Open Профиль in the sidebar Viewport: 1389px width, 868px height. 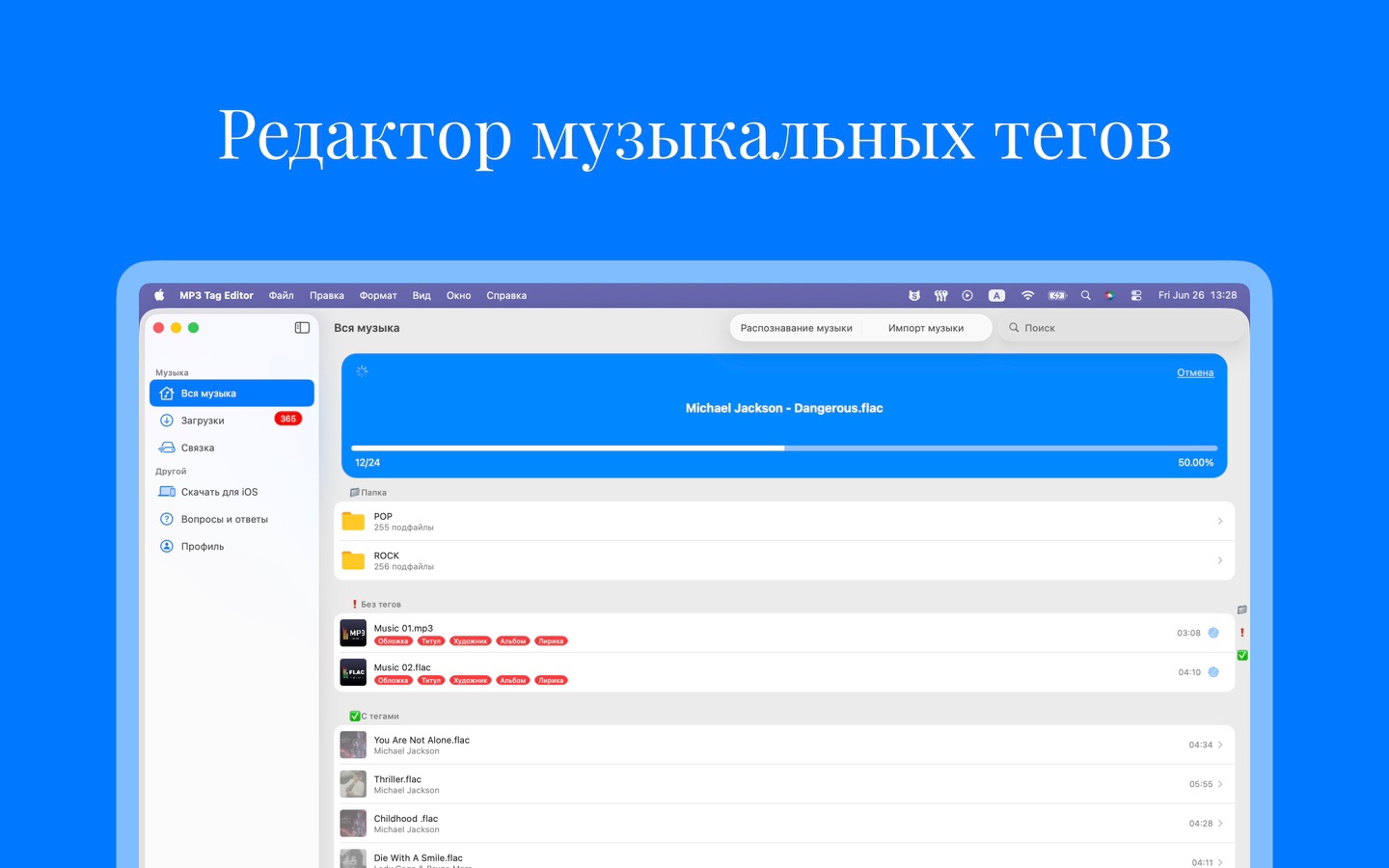(231, 546)
